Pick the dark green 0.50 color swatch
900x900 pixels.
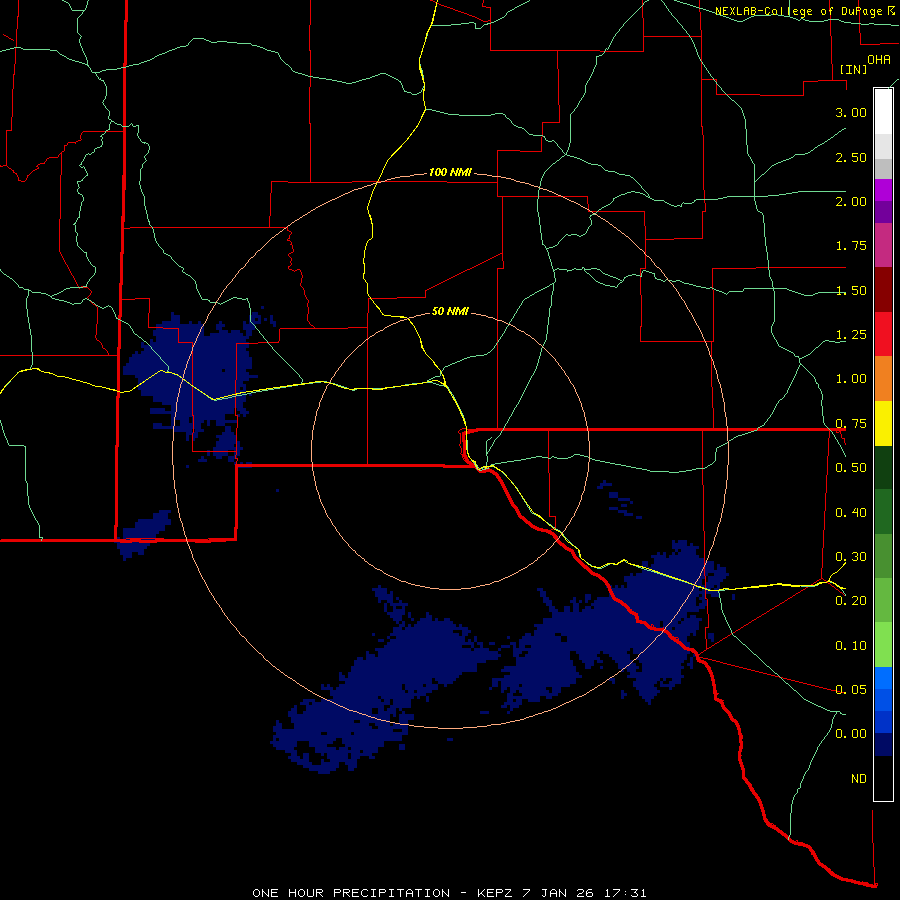[x=883, y=467]
